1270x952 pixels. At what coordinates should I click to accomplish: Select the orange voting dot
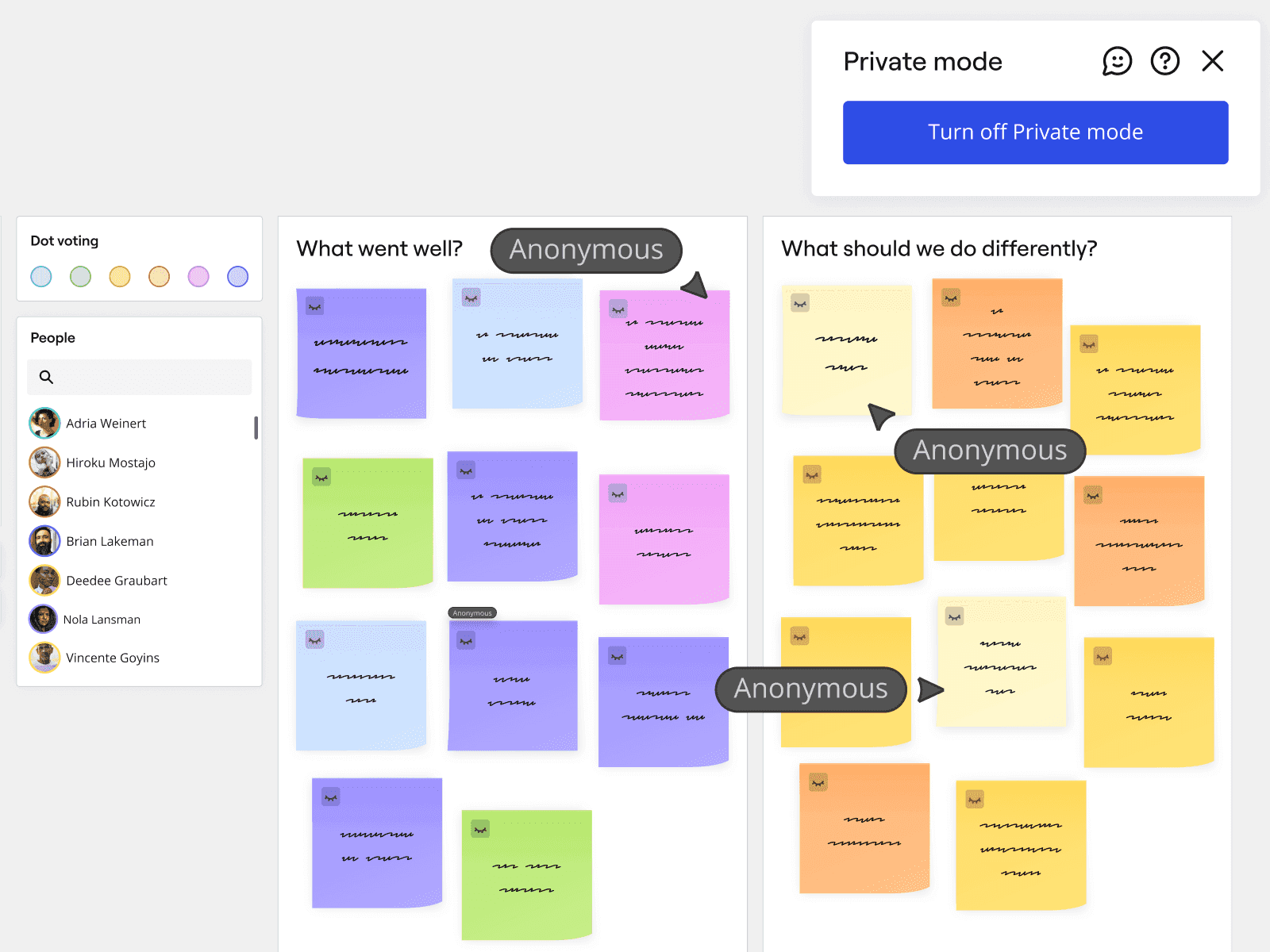tap(159, 276)
